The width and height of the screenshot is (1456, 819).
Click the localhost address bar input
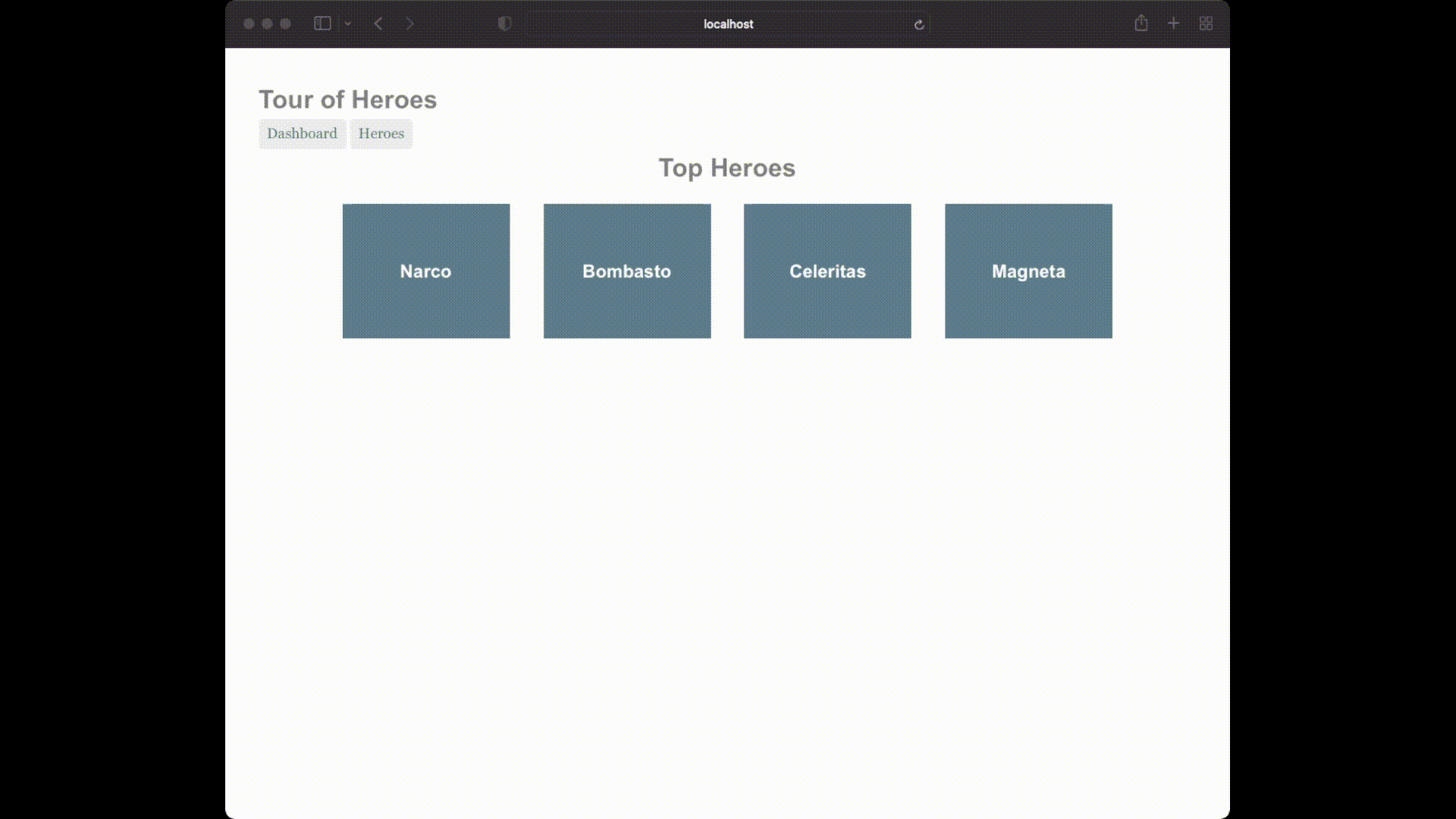coord(728,24)
